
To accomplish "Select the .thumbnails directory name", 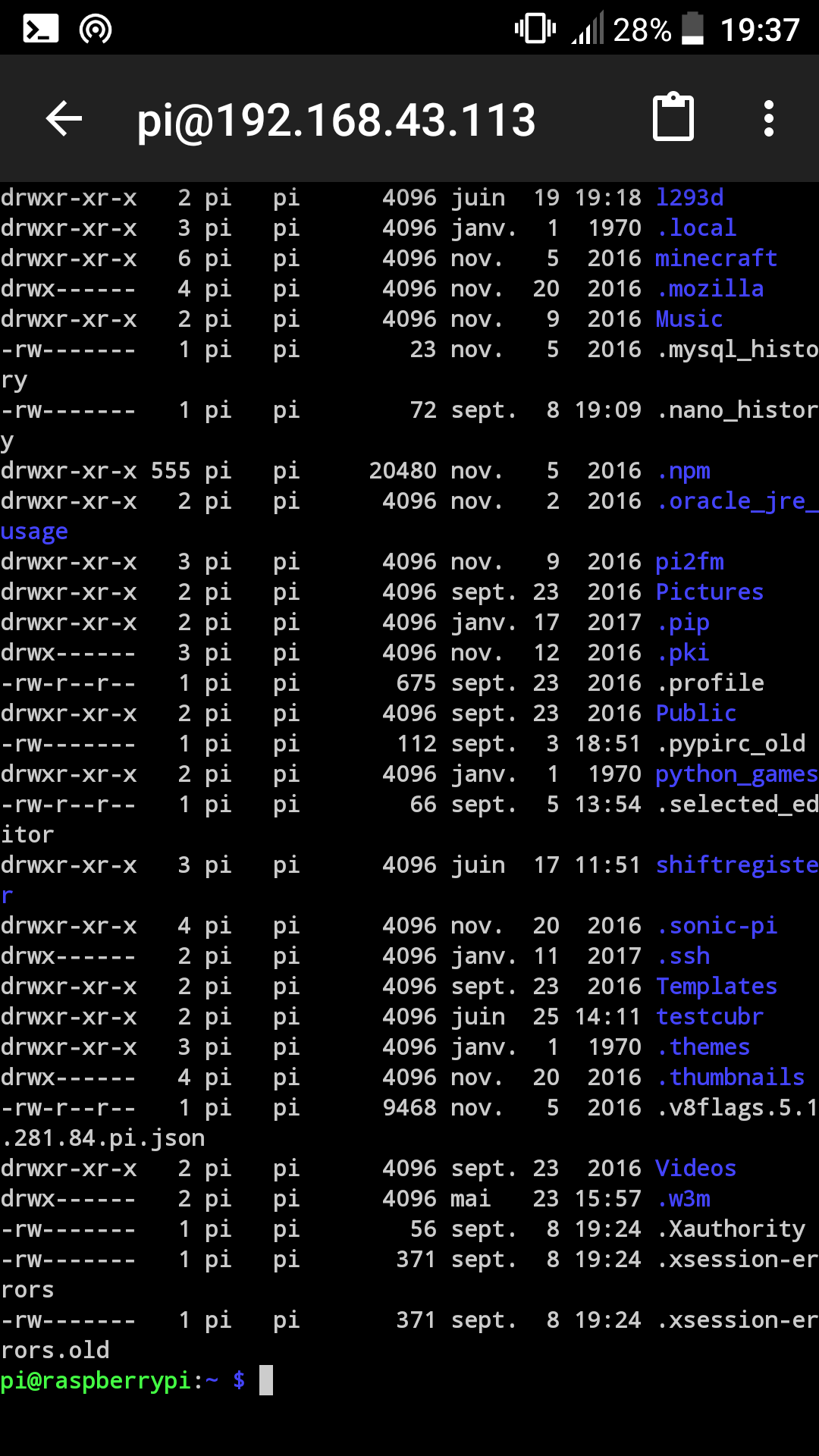I will pos(730,1078).
